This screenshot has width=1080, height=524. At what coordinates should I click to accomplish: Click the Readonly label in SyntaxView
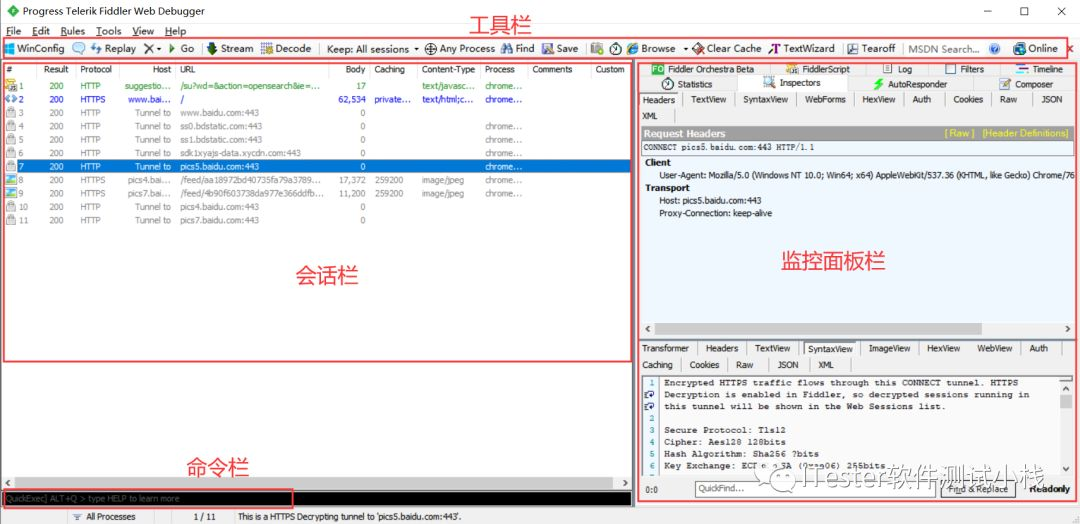1050,489
